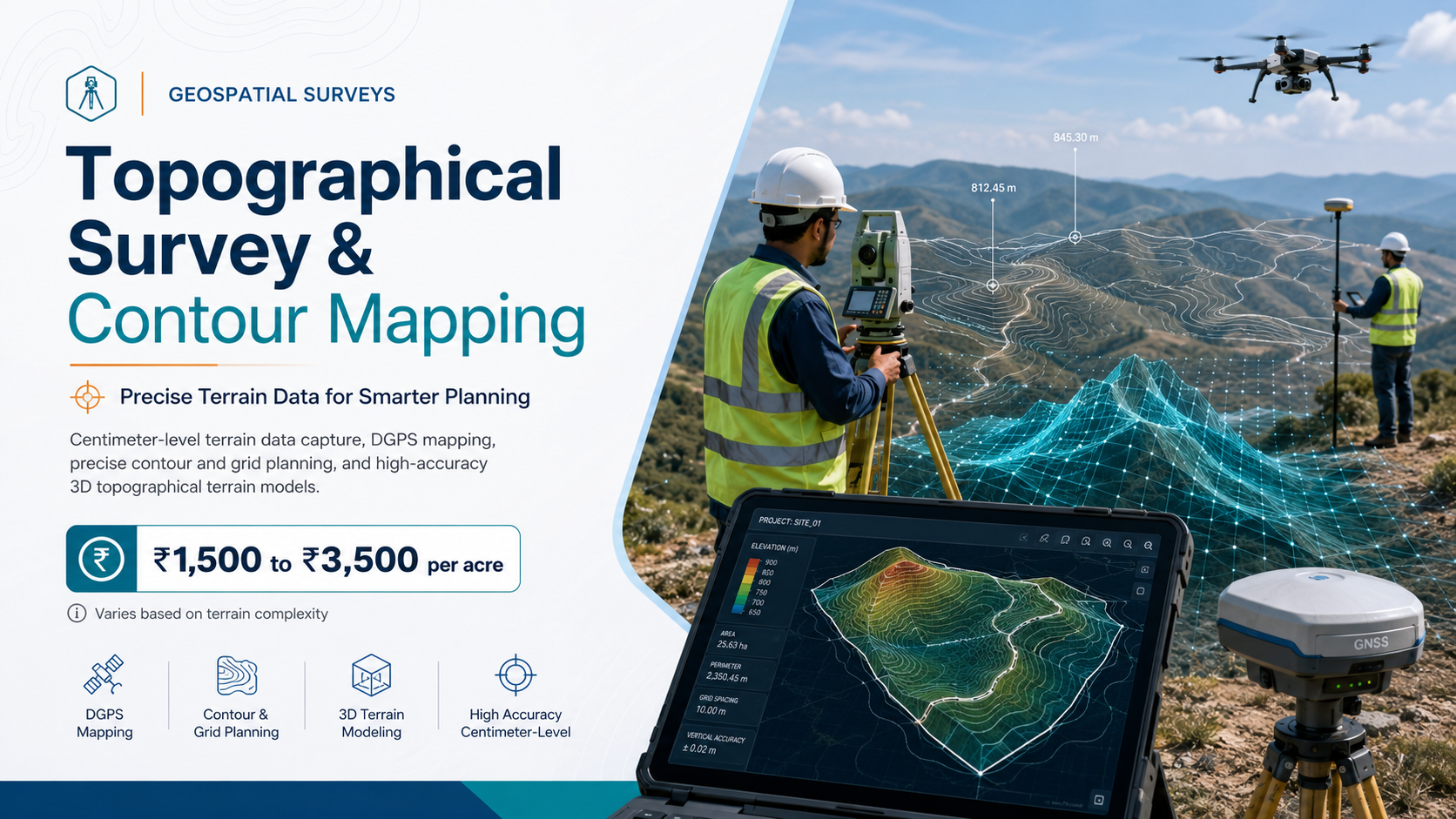Click the rupee symbol circle badge
1456x819 pixels.
[101, 559]
